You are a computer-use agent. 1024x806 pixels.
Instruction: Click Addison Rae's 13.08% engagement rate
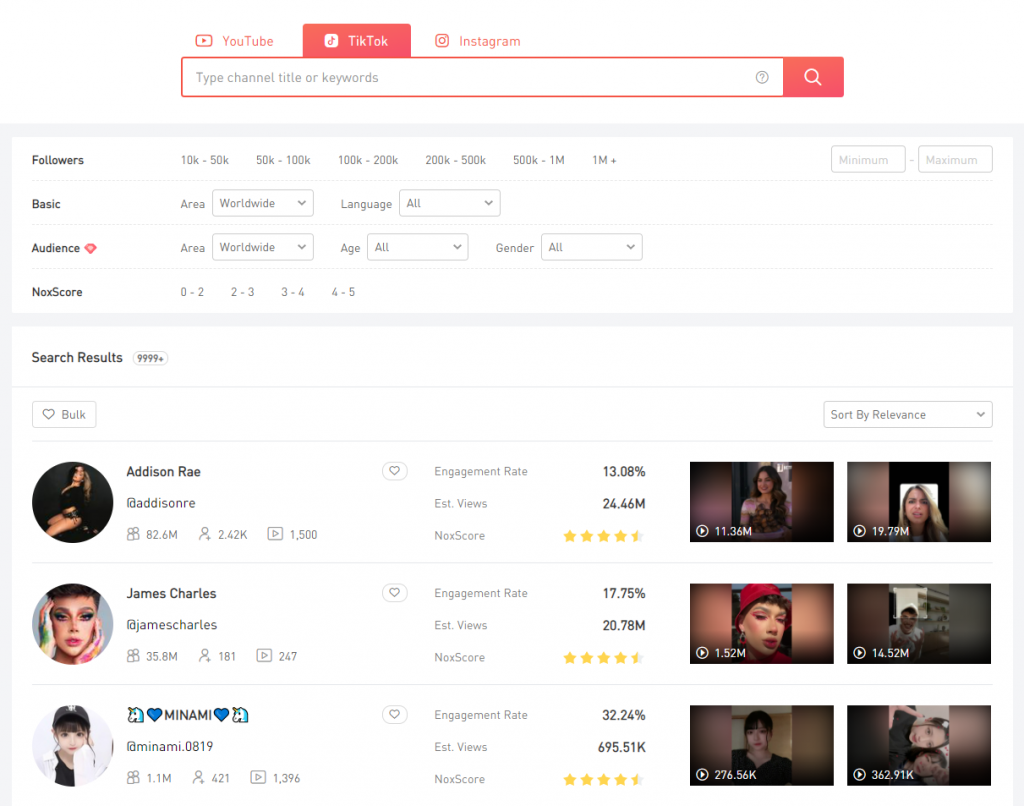pos(624,472)
